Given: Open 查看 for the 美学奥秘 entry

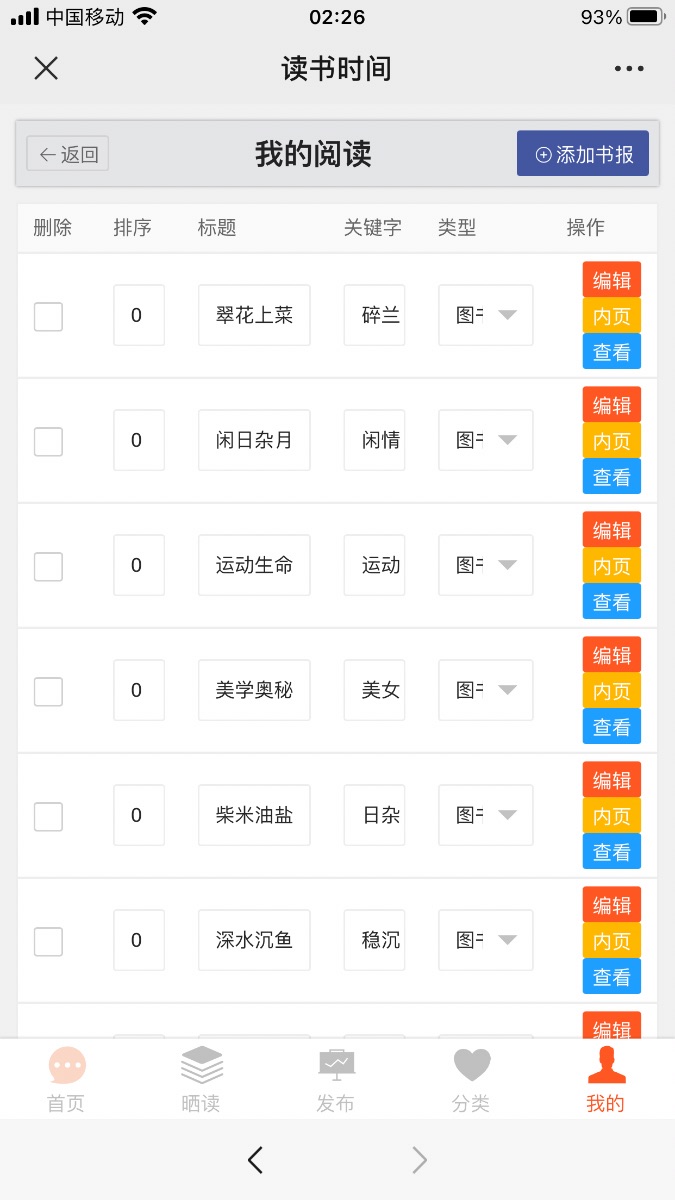Looking at the screenshot, I should pos(611,727).
